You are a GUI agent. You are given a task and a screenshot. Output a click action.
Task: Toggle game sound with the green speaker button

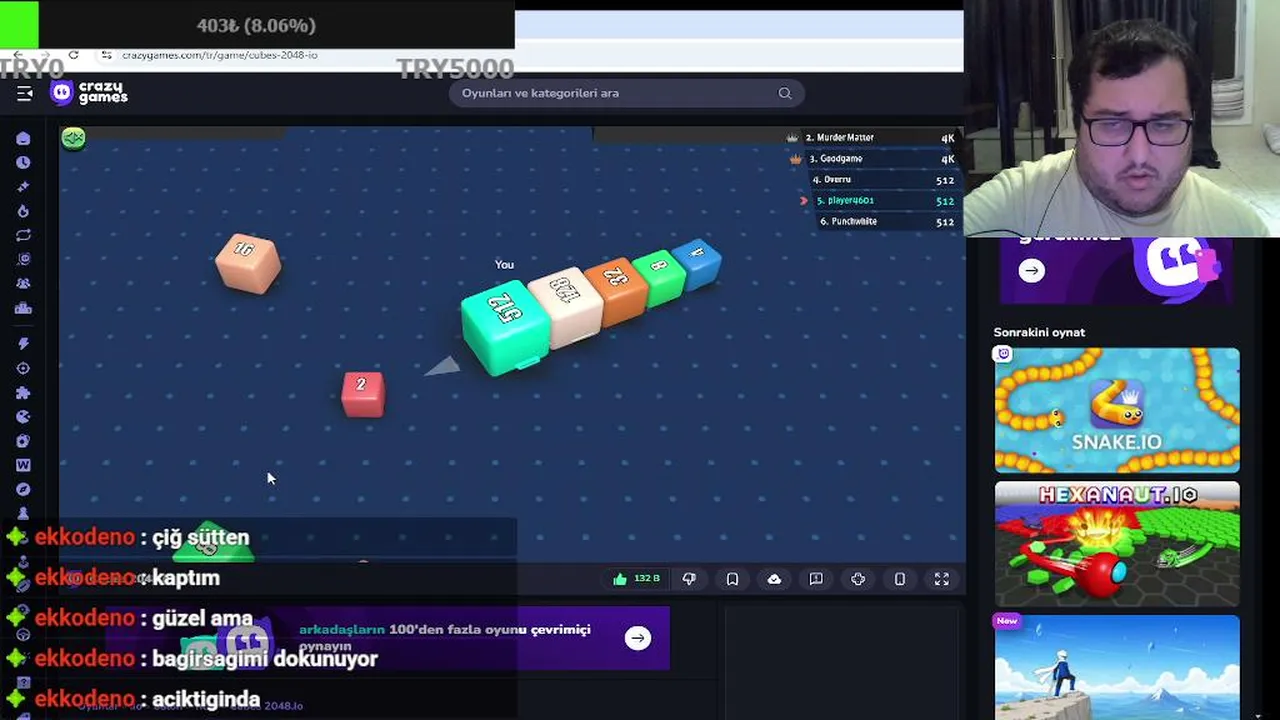(x=73, y=138)
